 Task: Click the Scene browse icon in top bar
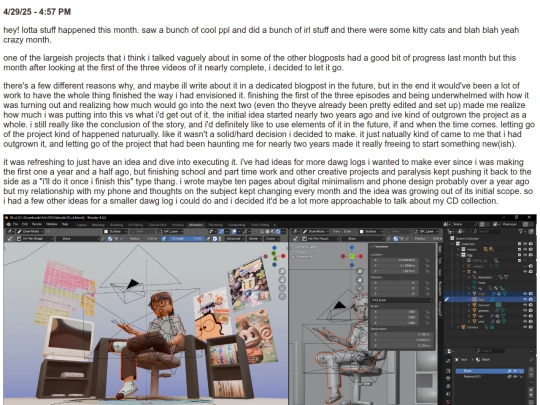pyautogui.click(x=447, y=225)
